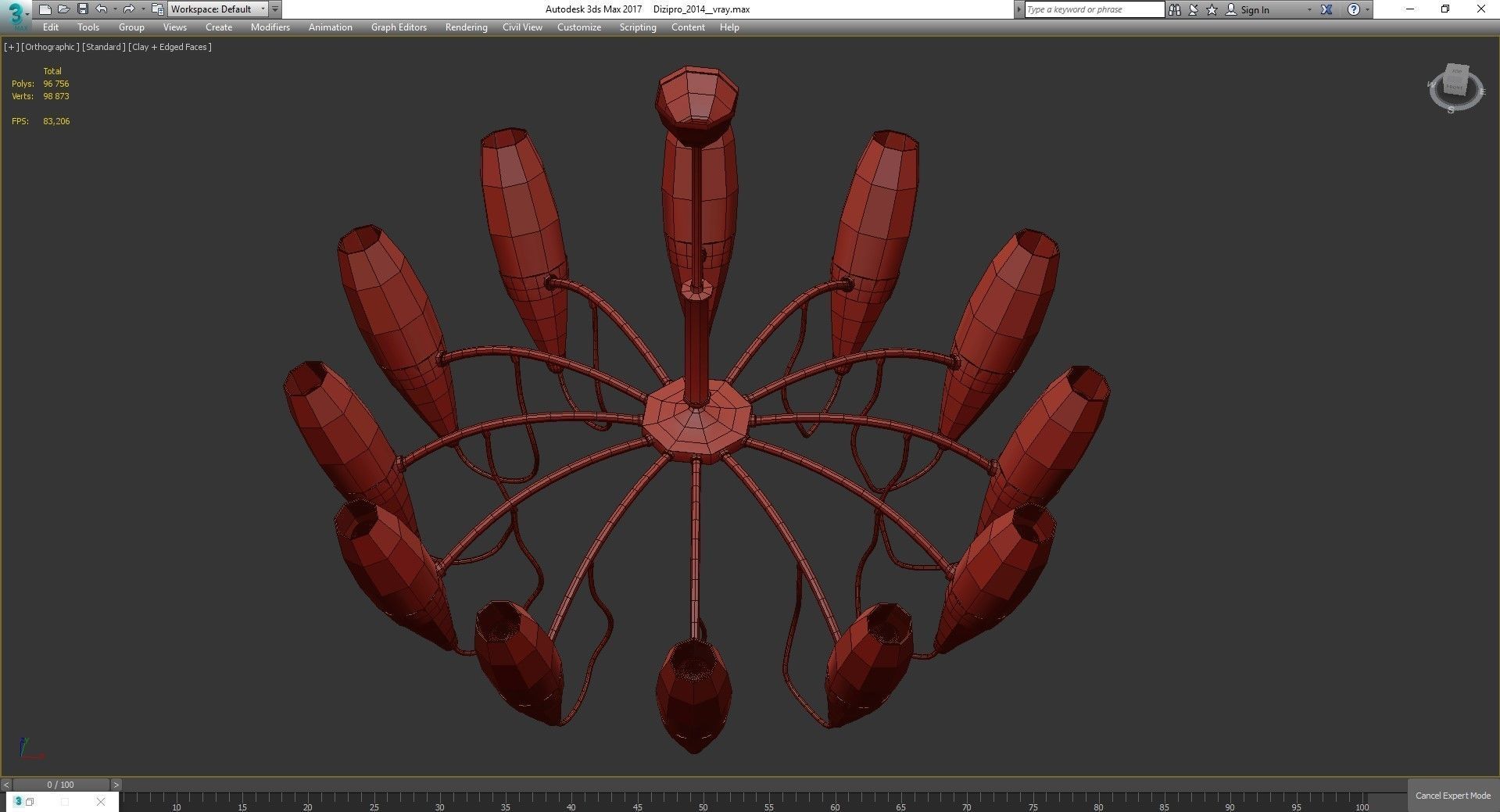Focus the keyword search input field
Image resolution: width=1500 pixels, height=812 pixels.
pyautogui.click(x=1094, y=9)
